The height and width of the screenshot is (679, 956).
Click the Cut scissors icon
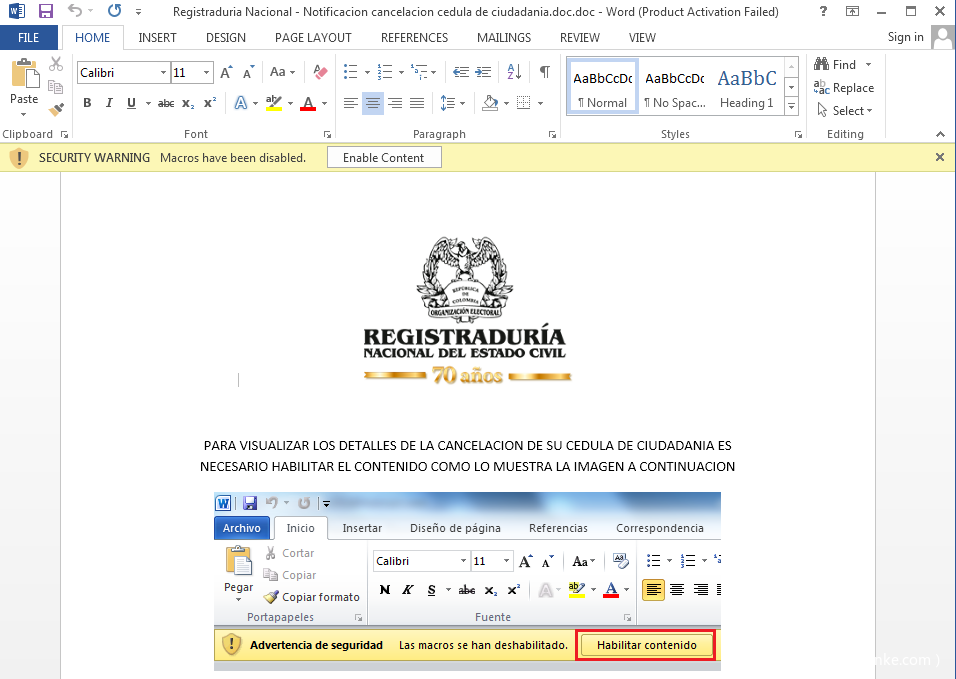coord(56,64)
